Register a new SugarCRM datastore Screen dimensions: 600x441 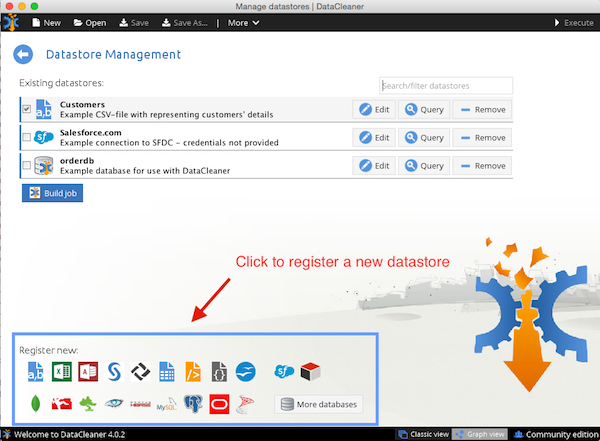point(310,372)
